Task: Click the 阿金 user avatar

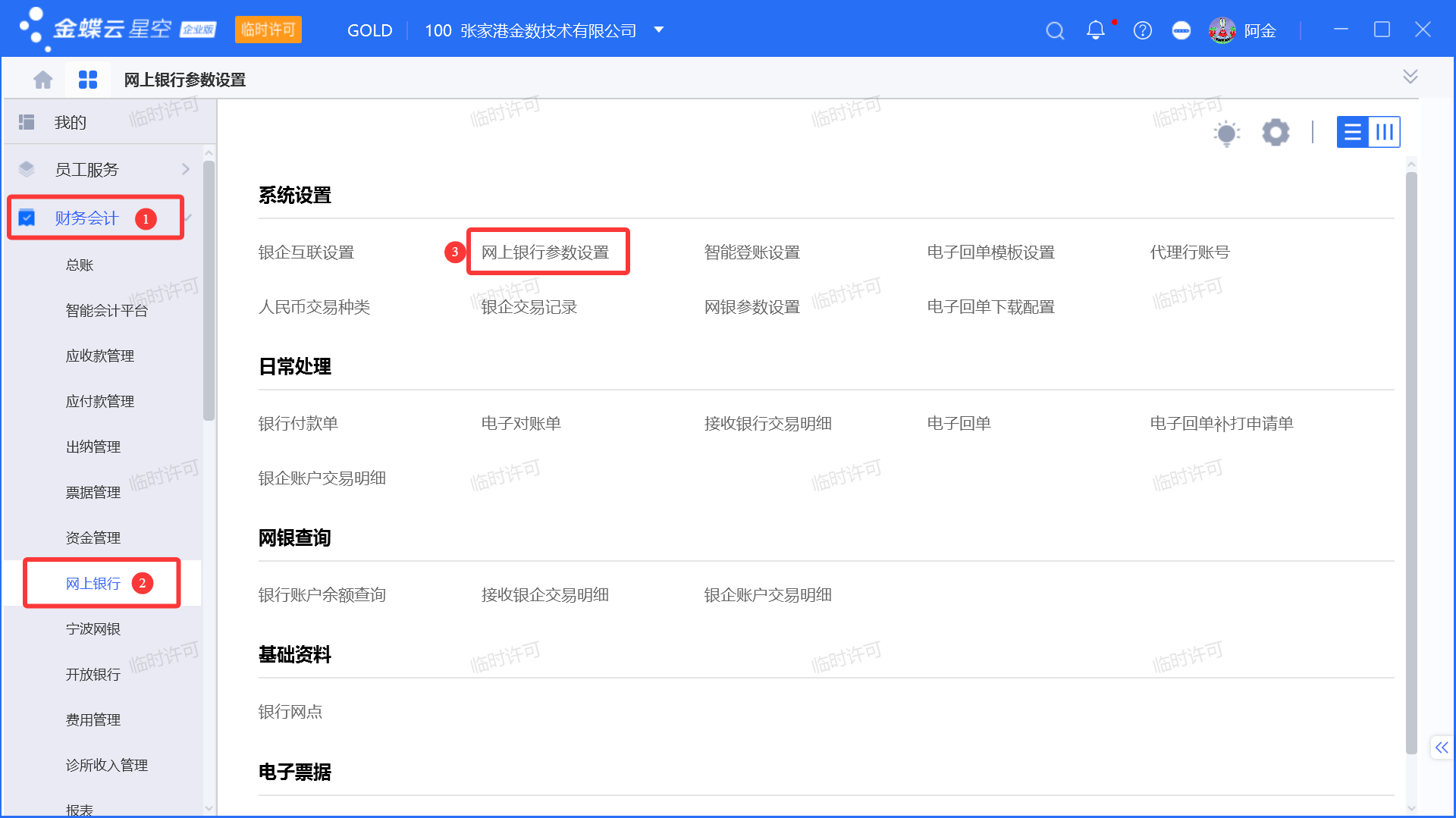Action: [x=1222, y=30]
